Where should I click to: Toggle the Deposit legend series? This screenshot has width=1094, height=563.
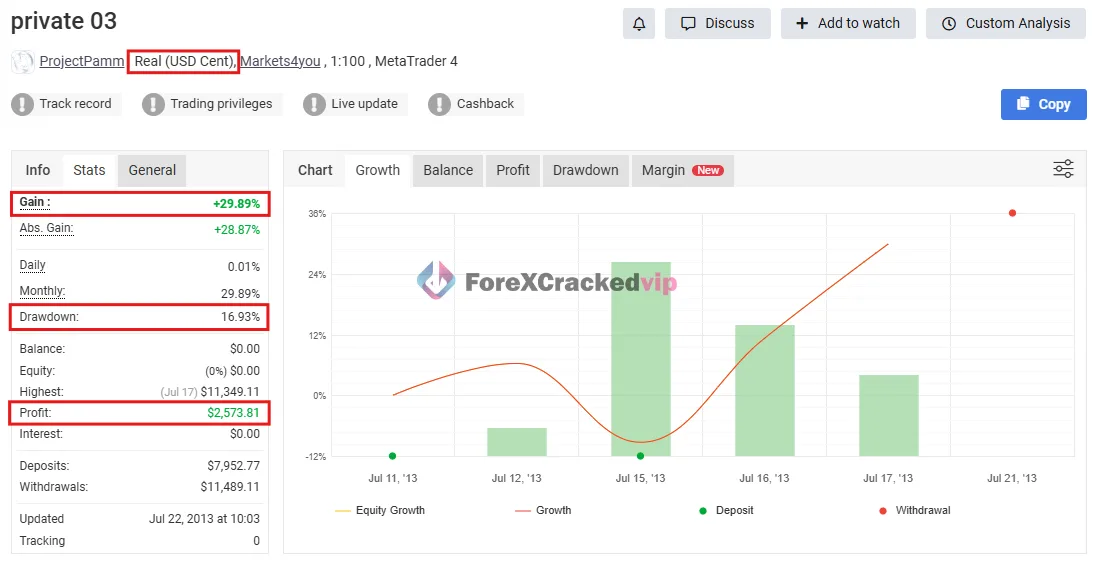726,510
